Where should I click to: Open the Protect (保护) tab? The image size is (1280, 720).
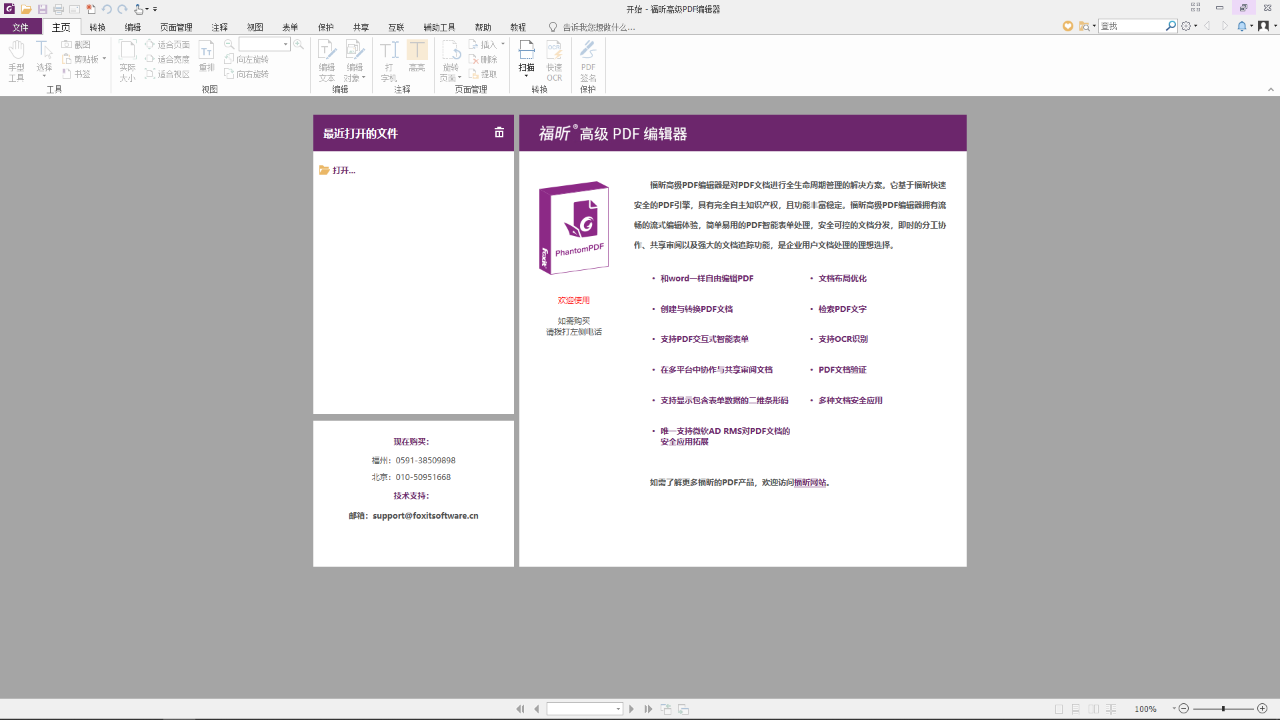click(x=326, y=27)
